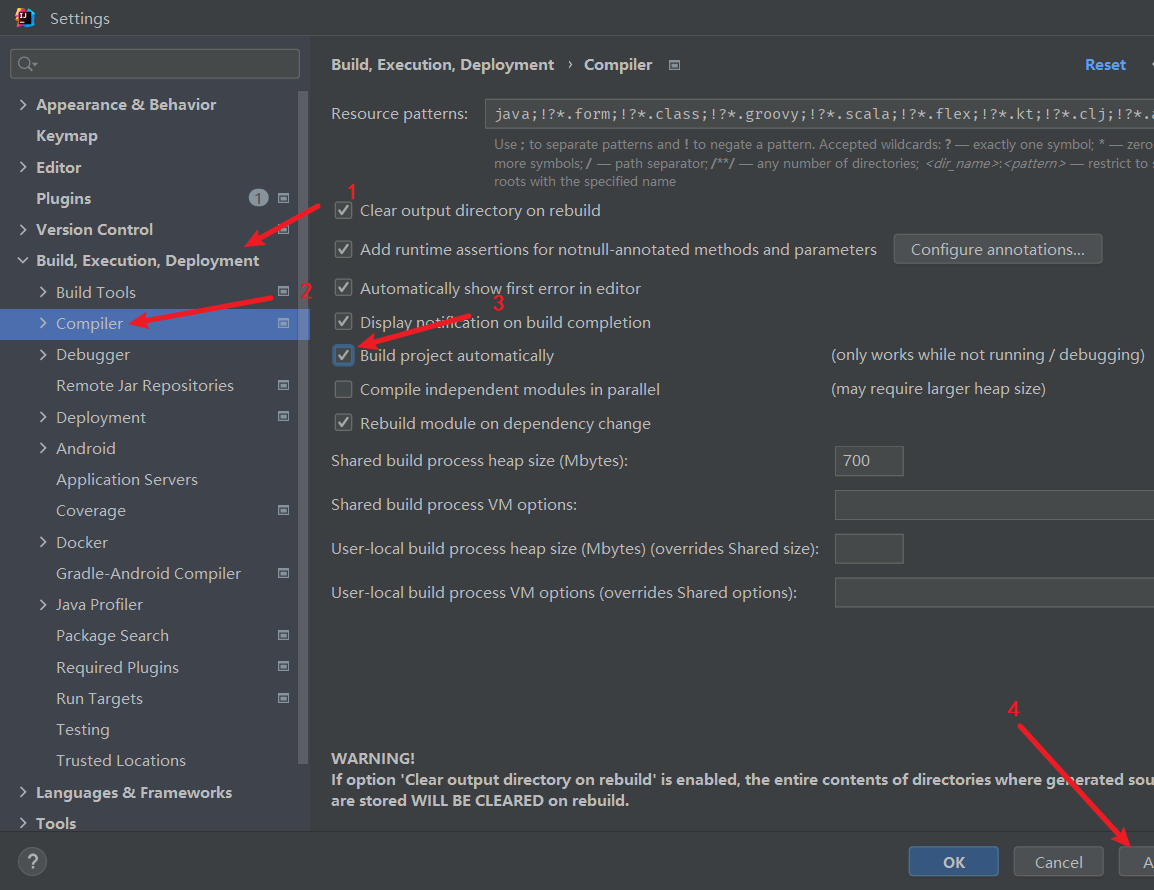Click Resource patterns input field
The image size is (1154, 890).
[x=819, y=114]
